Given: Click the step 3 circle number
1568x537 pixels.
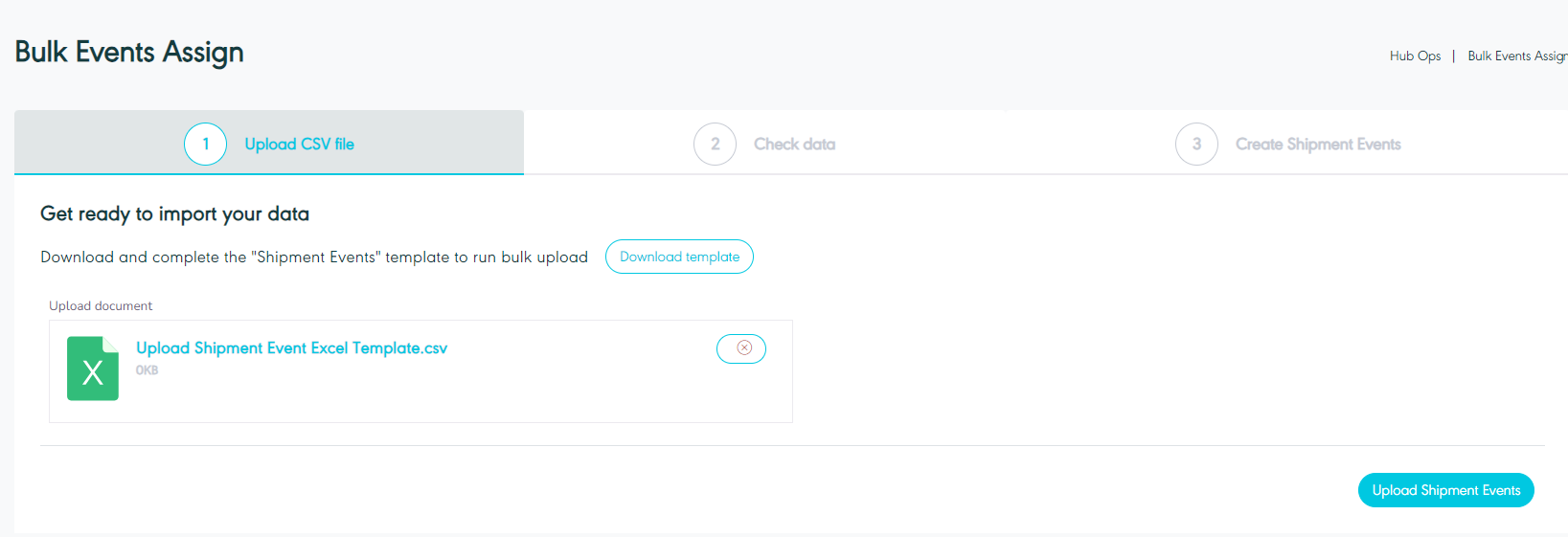Looking at the screenshot, I should (x=1196, y=145).
